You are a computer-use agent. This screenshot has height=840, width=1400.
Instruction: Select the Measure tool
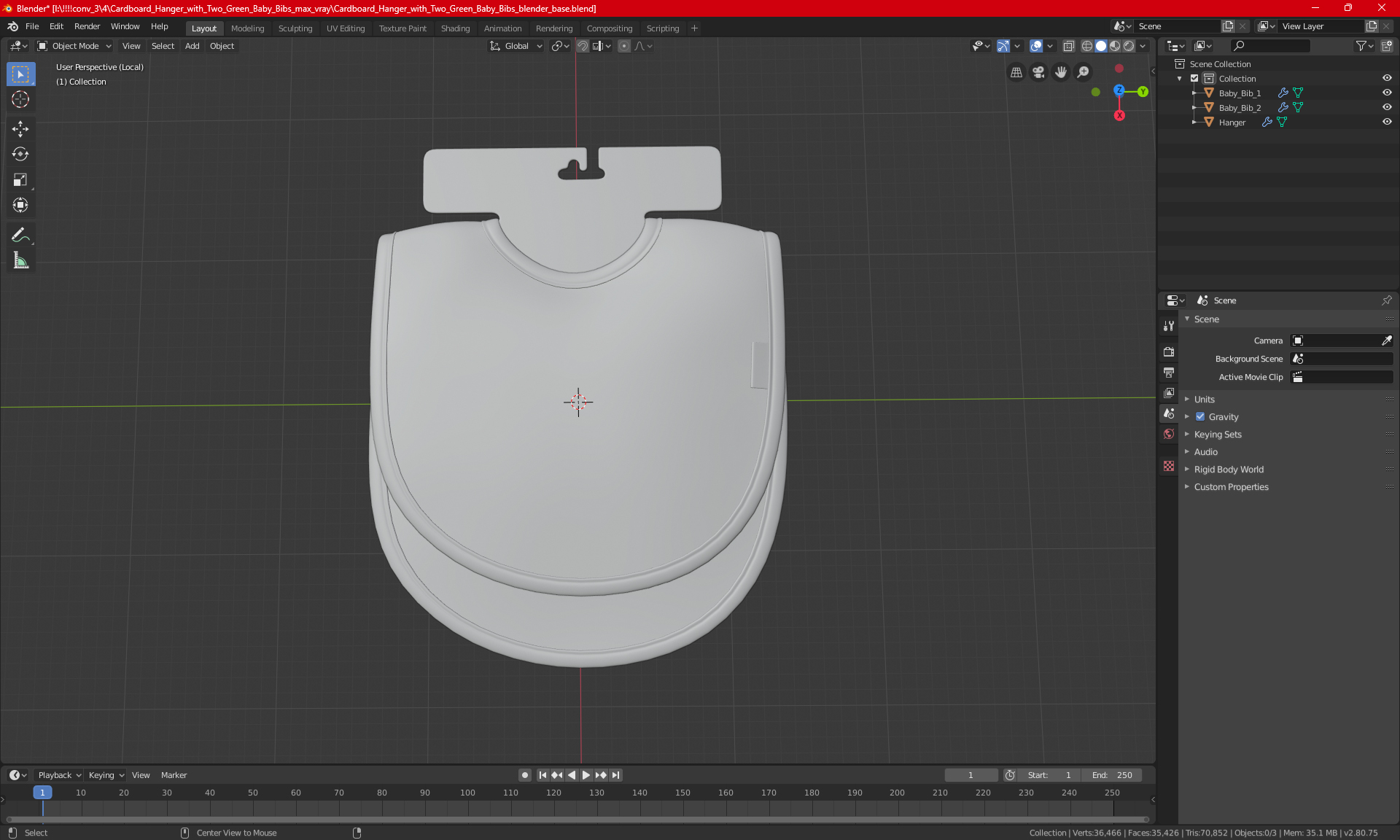20,260
